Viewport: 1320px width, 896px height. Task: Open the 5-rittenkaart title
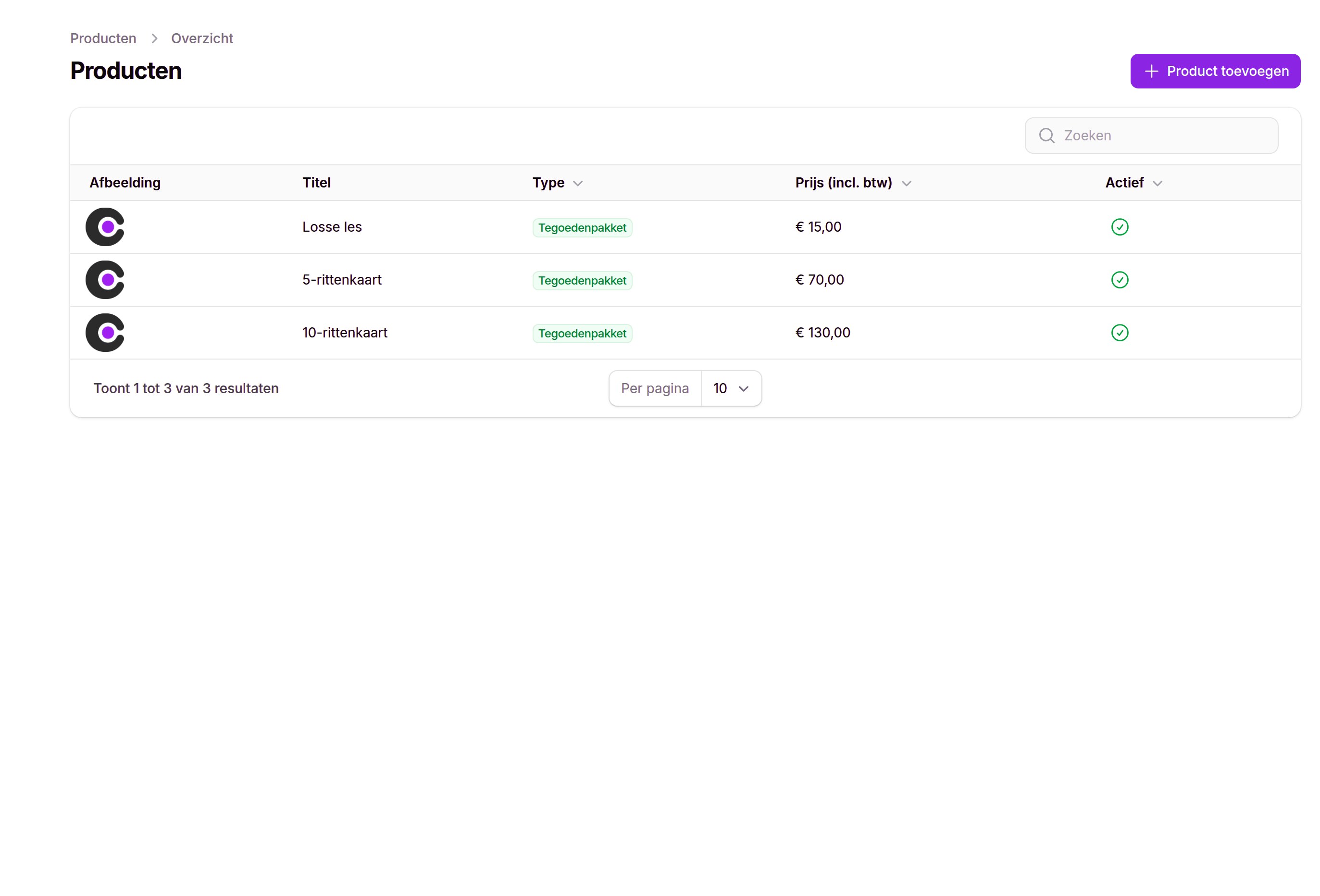[342, 280]
